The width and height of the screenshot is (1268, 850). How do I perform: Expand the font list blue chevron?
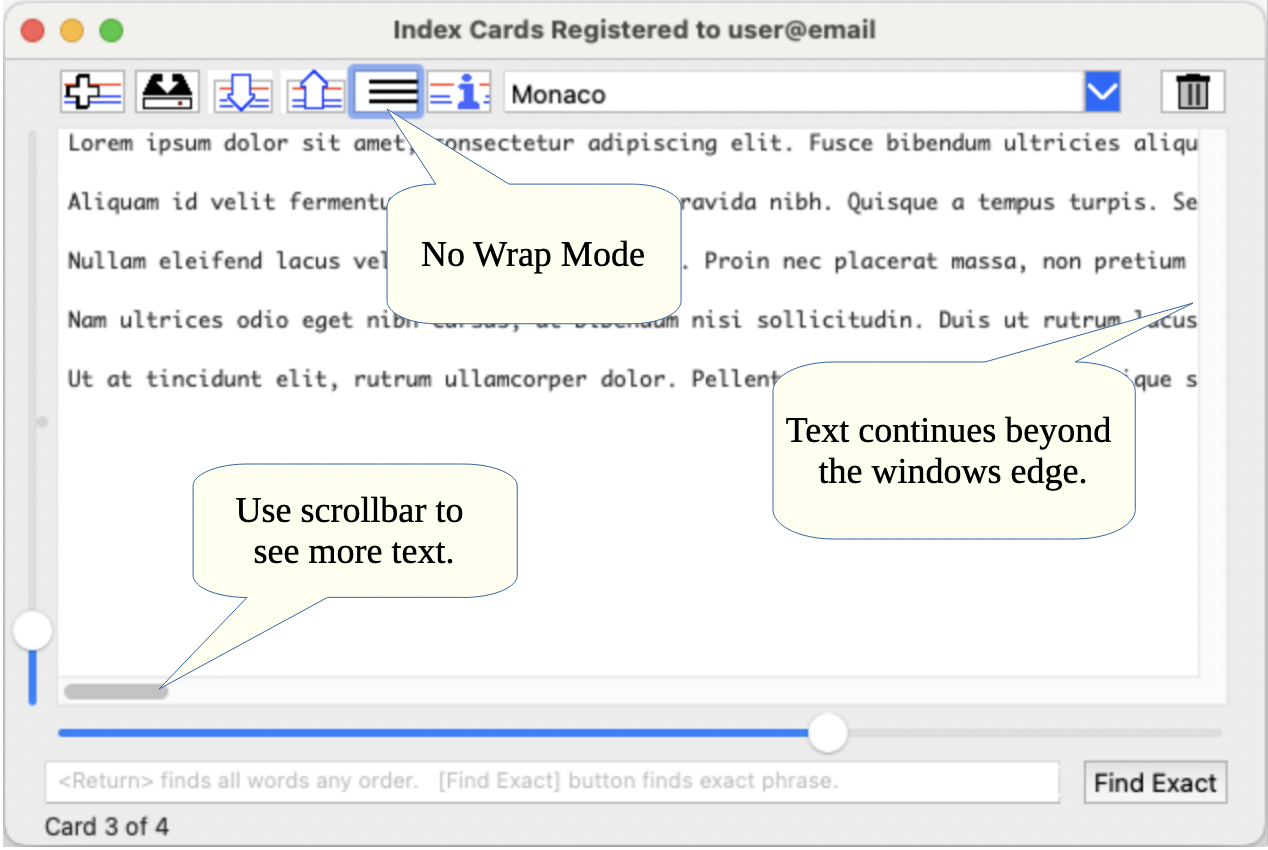tap(1102, 93)
